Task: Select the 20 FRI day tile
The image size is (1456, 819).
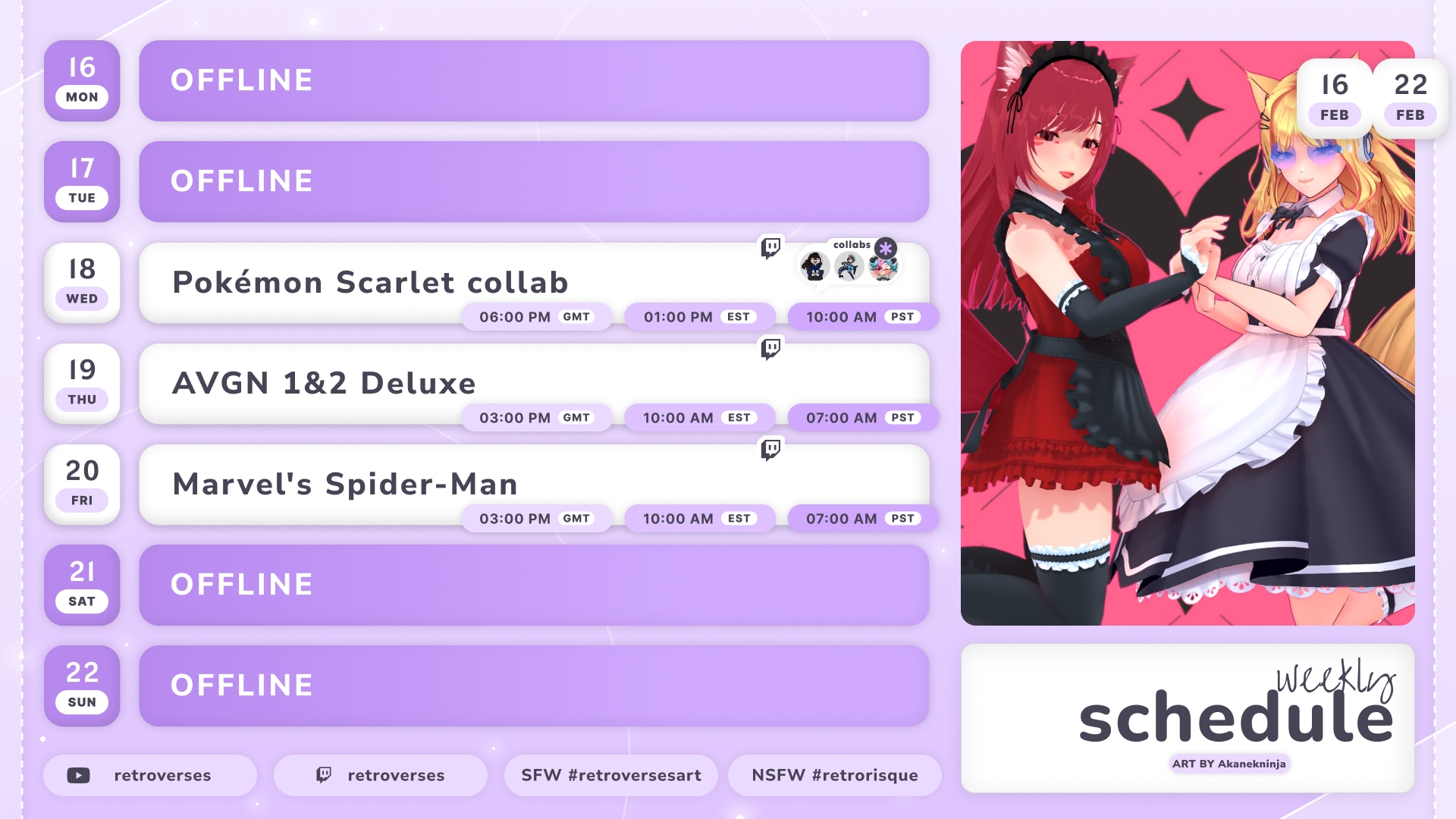Action: point(82,485)
